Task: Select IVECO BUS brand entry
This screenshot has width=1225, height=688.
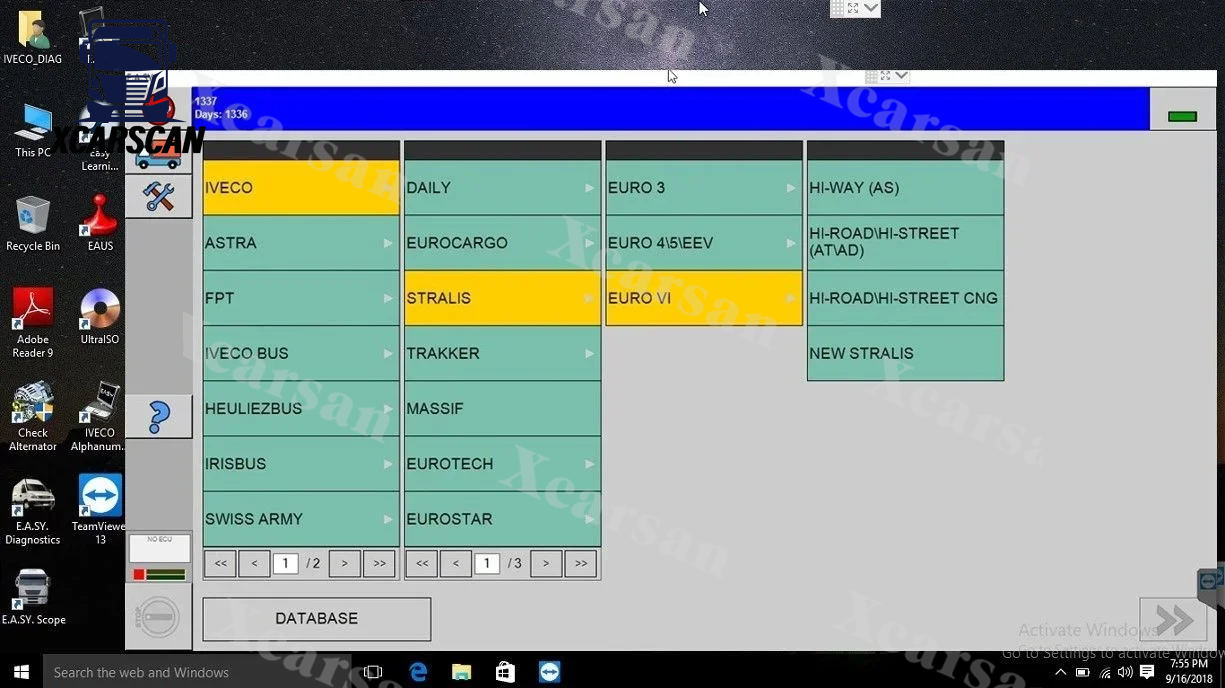Action: (x=301, y=353)
